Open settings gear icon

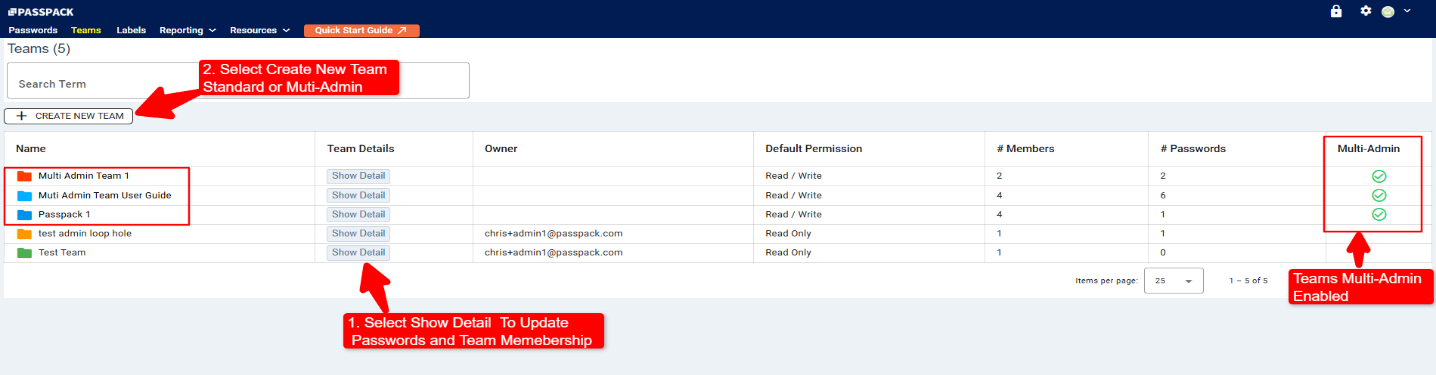[1366, 11]
